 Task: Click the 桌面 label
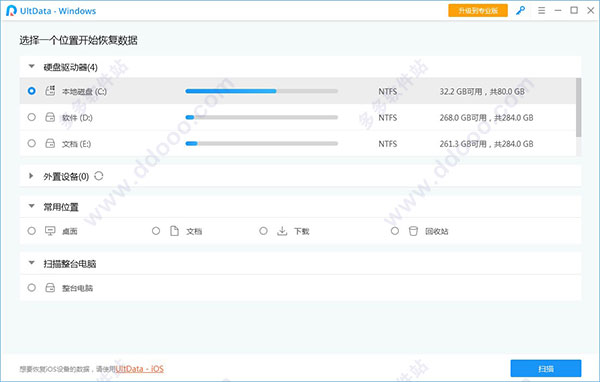coord(70,231)
